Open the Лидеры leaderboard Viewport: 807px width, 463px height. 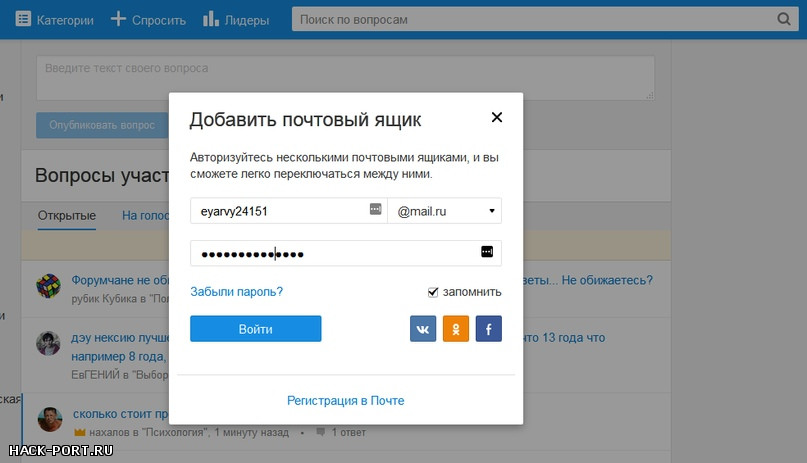click(236, 20)
